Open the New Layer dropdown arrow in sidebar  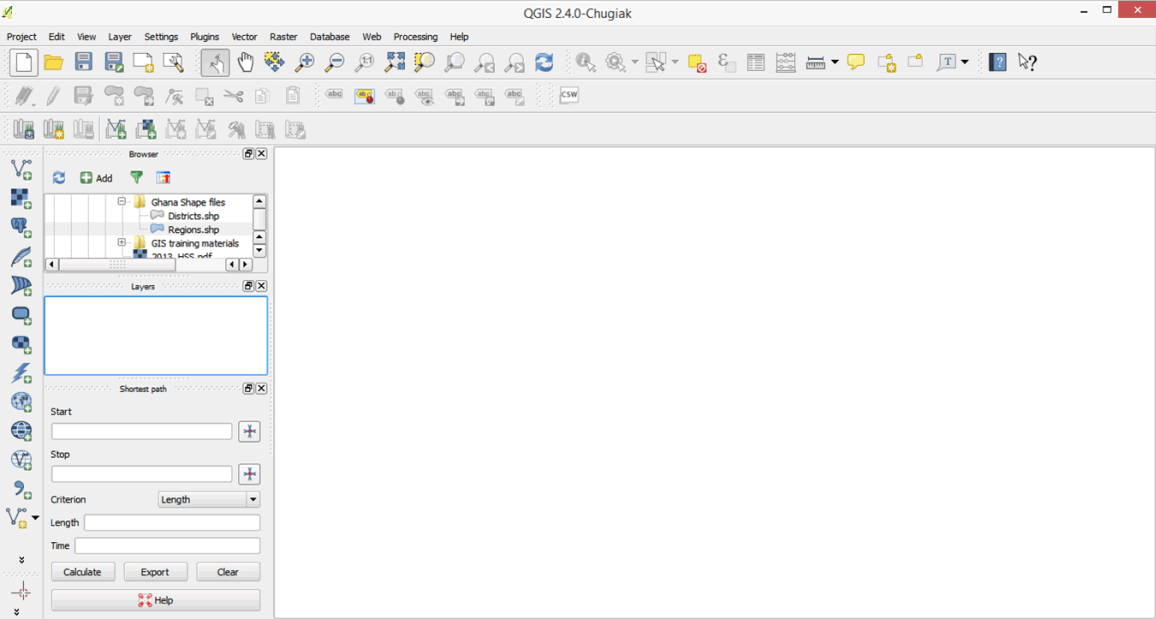pos(35,517)
